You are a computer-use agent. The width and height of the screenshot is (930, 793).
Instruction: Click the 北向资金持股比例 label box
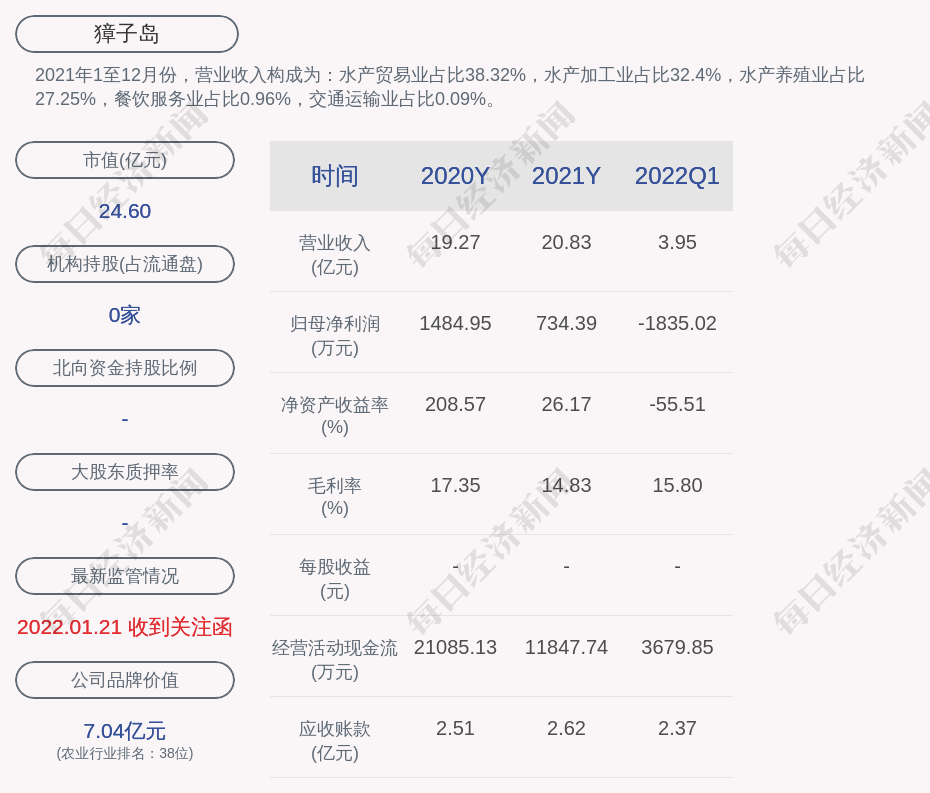124,368
